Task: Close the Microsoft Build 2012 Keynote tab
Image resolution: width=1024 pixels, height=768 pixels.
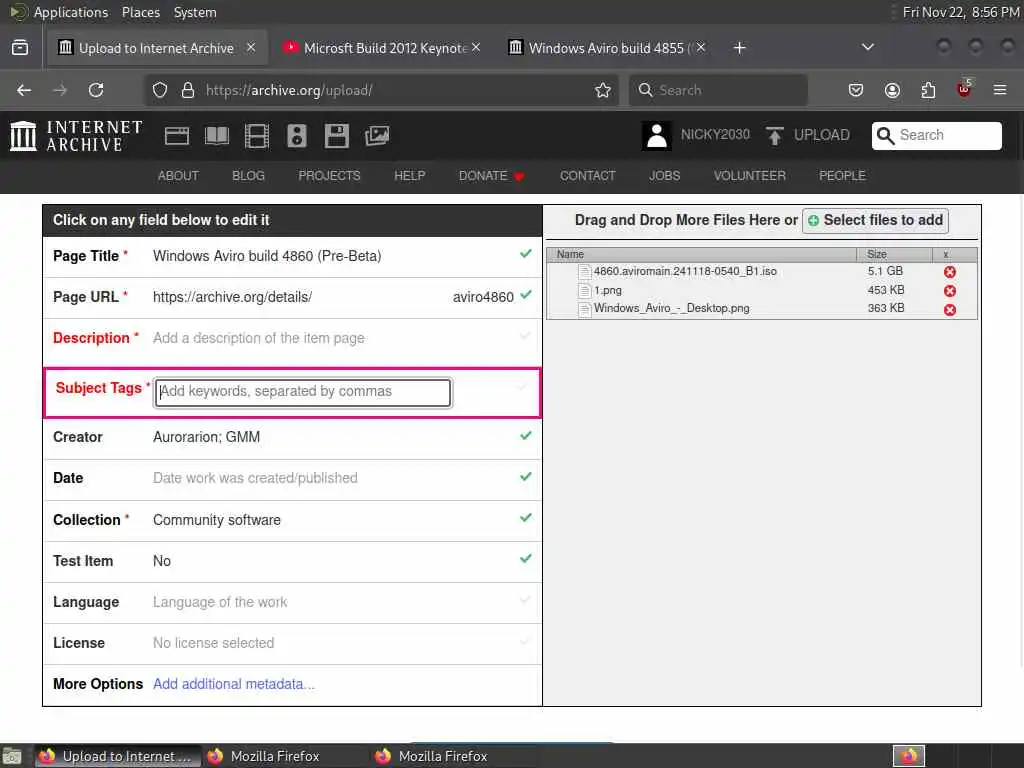Action: (476, 48)
